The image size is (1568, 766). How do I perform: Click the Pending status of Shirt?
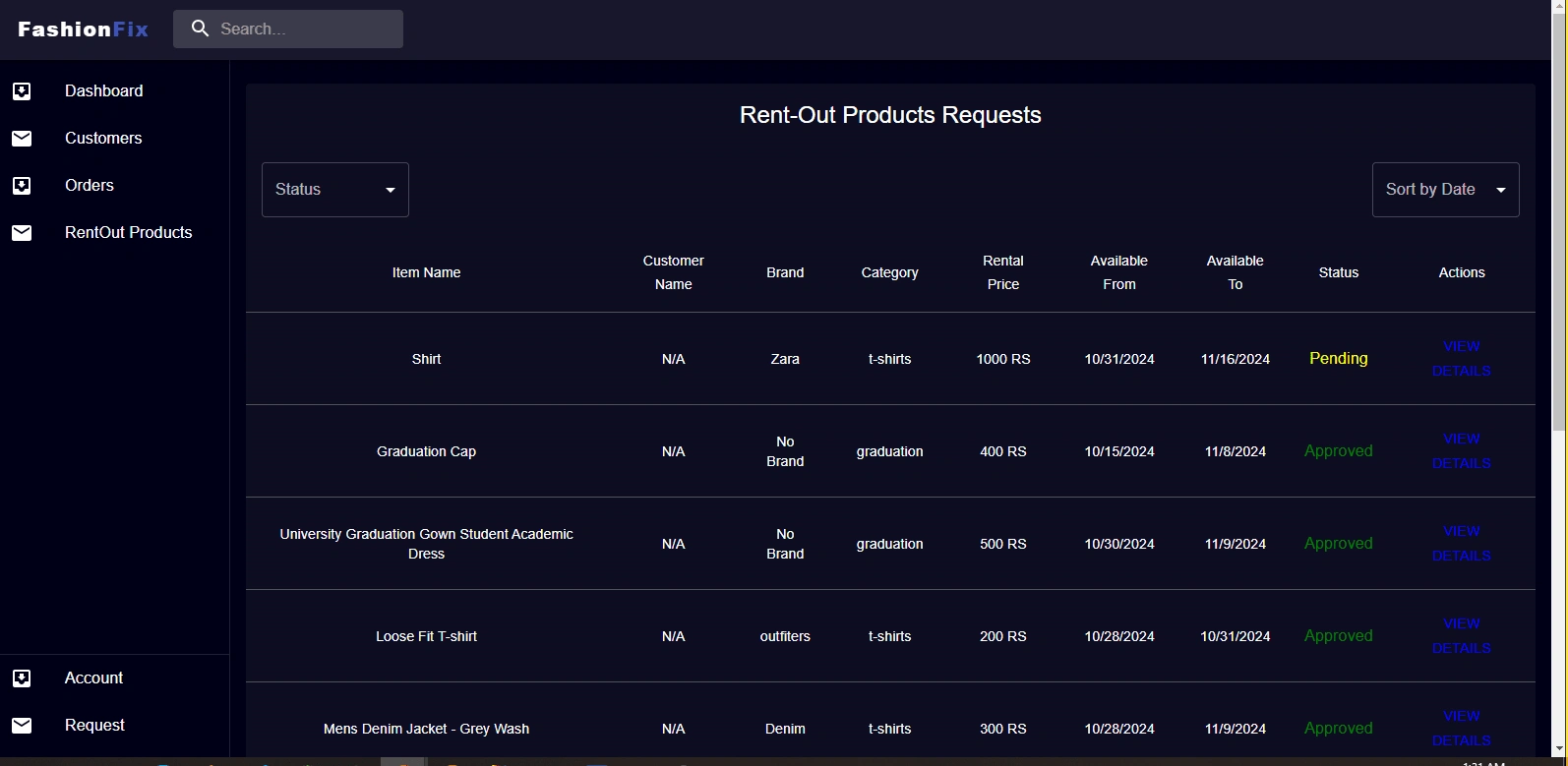pos(1338,359)
